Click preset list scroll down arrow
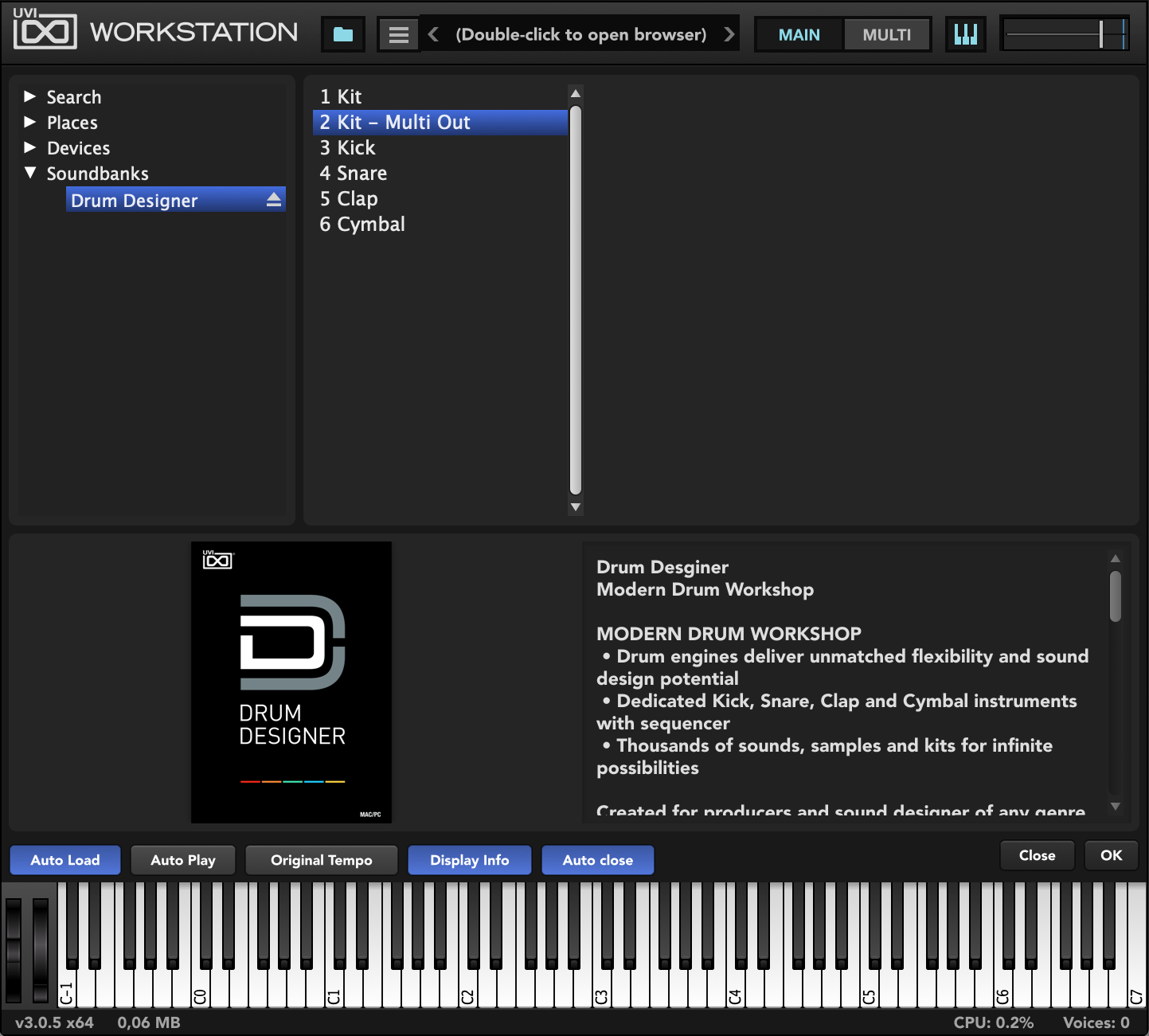 pos(576,506)
